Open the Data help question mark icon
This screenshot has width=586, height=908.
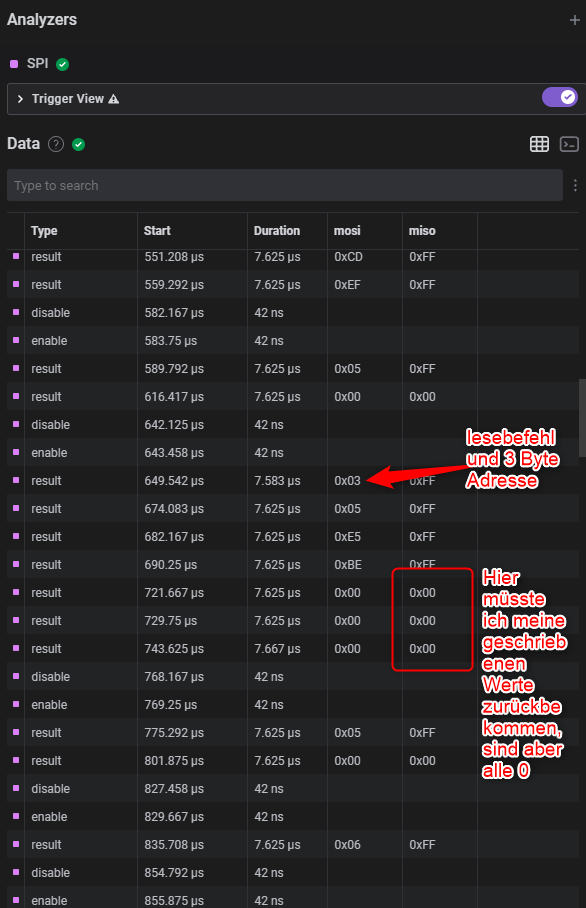tap(56, 144)
